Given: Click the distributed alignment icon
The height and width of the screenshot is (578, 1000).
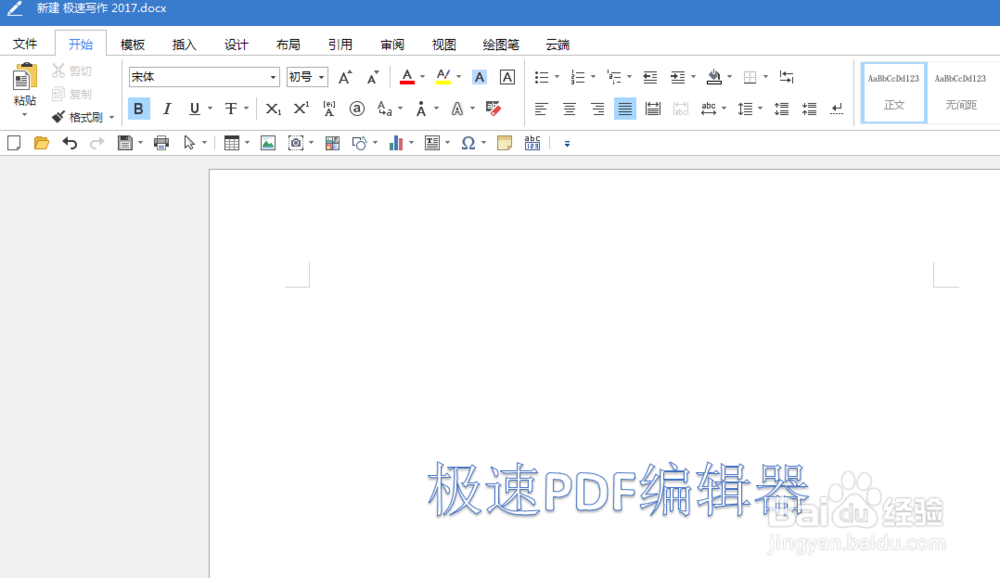Looking at the screenshot, I should click(652, 108).
